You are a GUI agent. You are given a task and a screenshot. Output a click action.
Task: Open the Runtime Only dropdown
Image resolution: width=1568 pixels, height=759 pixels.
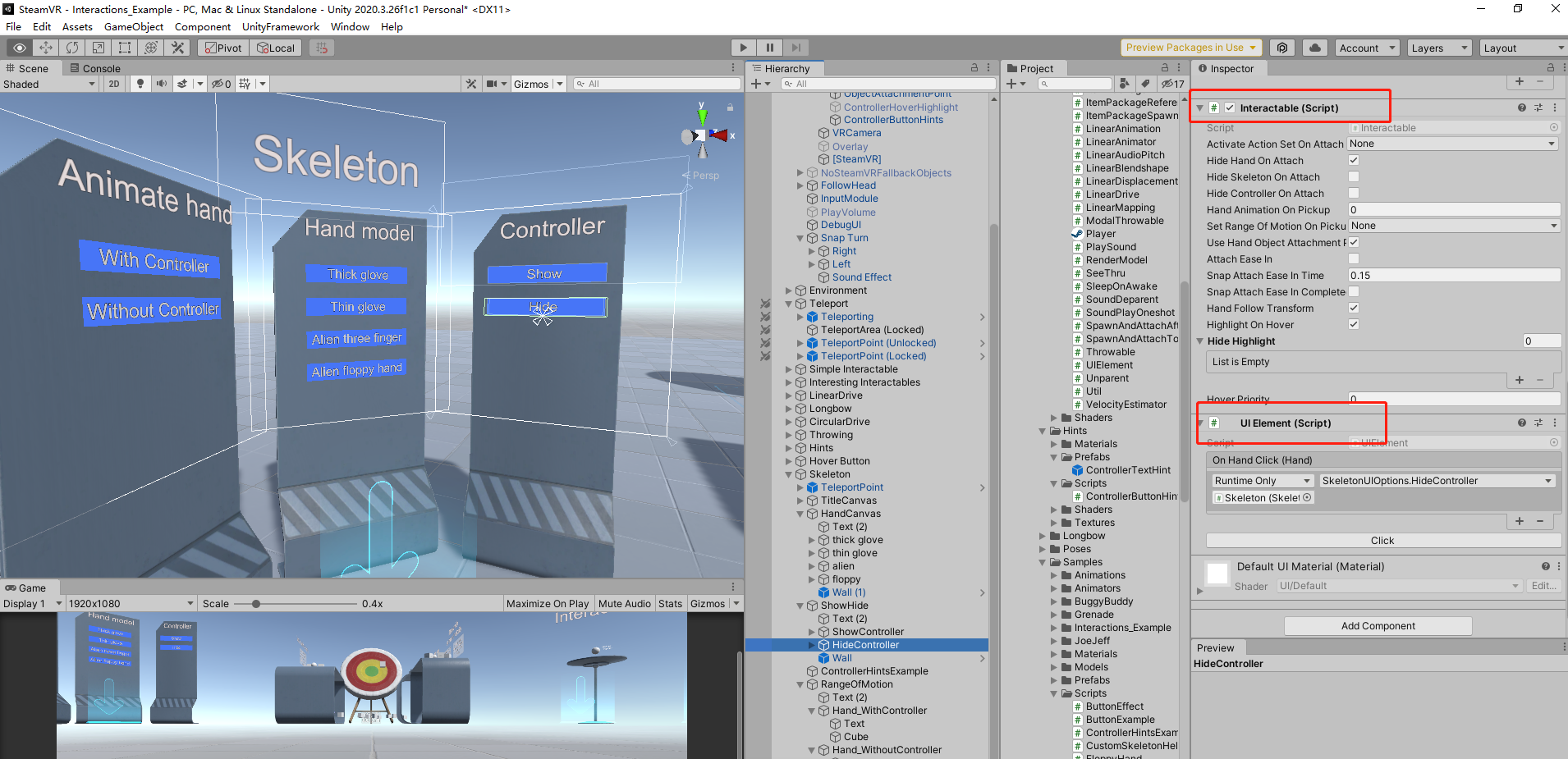1263,481
